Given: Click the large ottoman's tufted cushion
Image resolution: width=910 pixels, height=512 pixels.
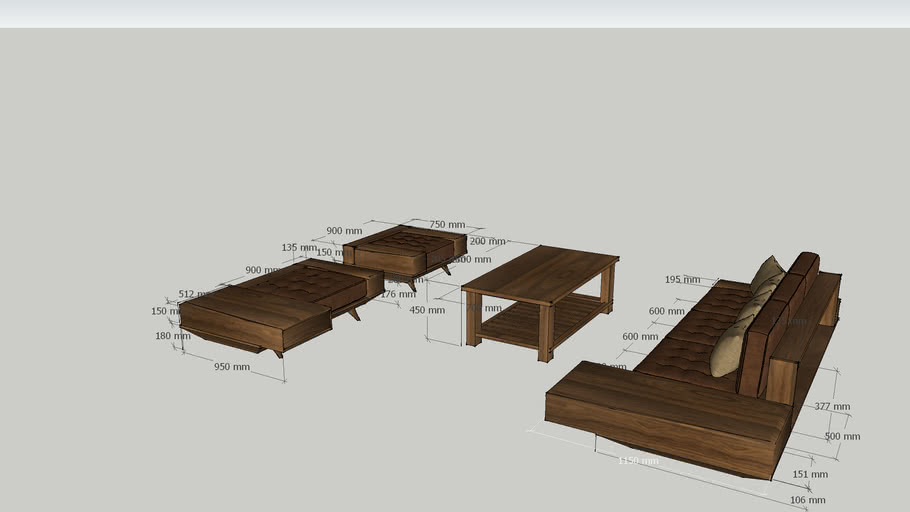Looking at the screenshot, I should tap(300, 284).
